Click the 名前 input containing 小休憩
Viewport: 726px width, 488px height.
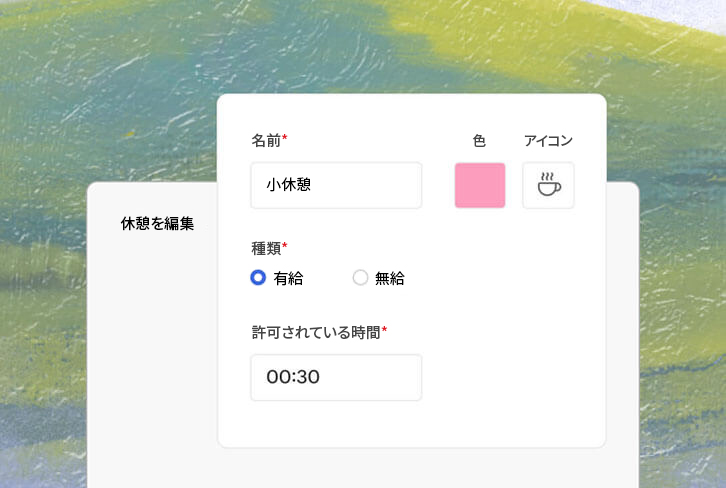coord(336,186)
